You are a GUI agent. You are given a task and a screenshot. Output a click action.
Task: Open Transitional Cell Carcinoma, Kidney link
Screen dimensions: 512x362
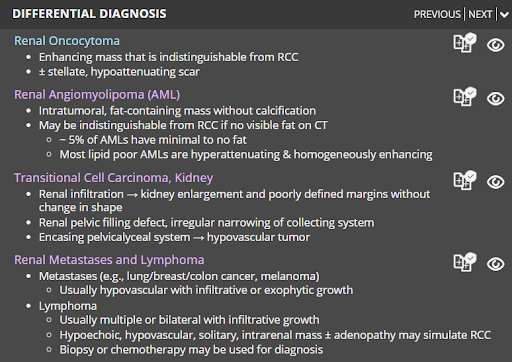(x=114, y=178)
